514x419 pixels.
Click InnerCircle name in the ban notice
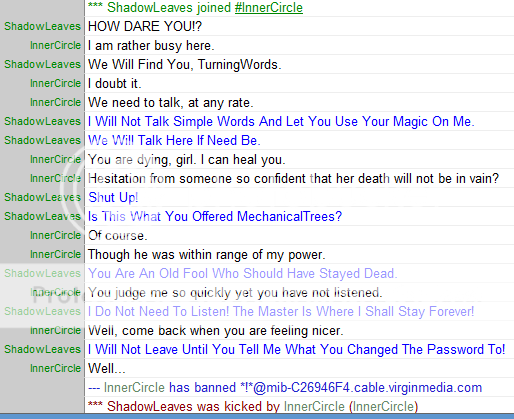tap(134, 387)
